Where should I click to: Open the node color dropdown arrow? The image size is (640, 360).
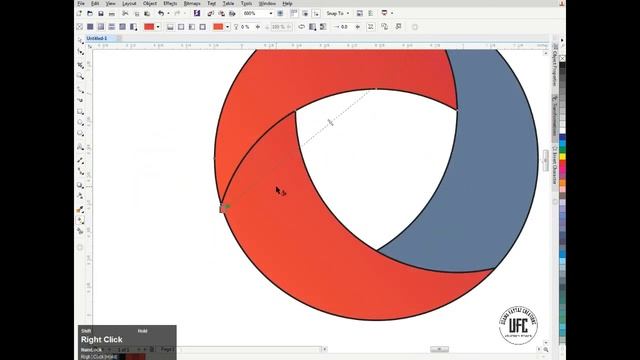227,27
